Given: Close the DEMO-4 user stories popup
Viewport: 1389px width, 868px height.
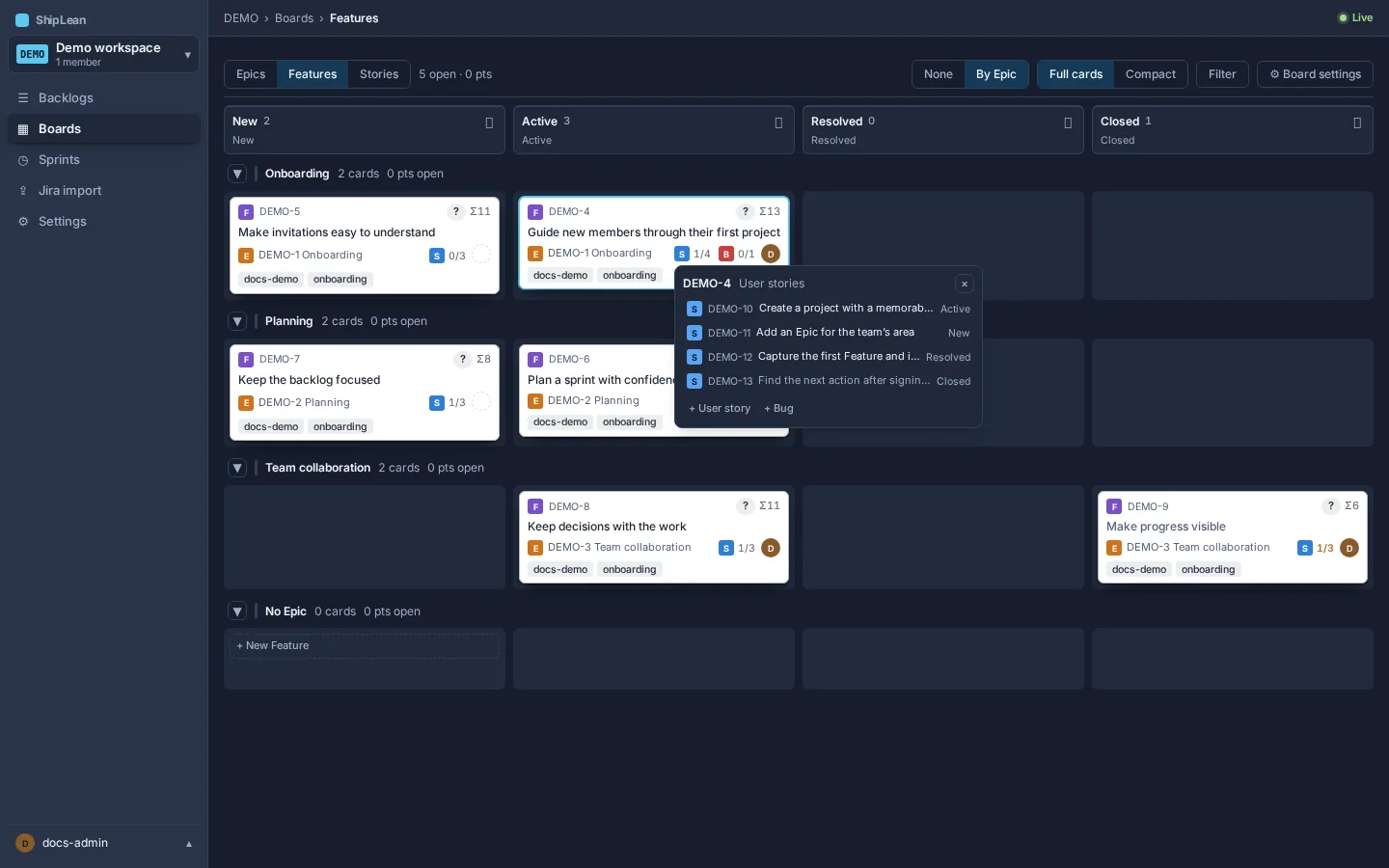Looking at the screenshot, I should point(964,284).
